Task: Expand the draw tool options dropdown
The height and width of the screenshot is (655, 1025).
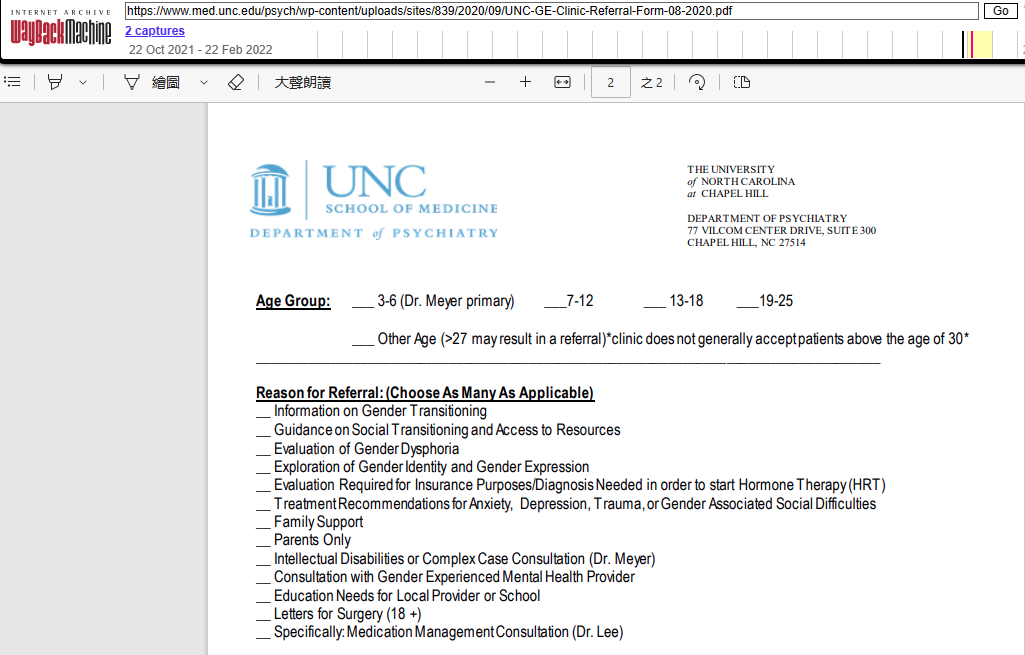Action: point(204,82)
